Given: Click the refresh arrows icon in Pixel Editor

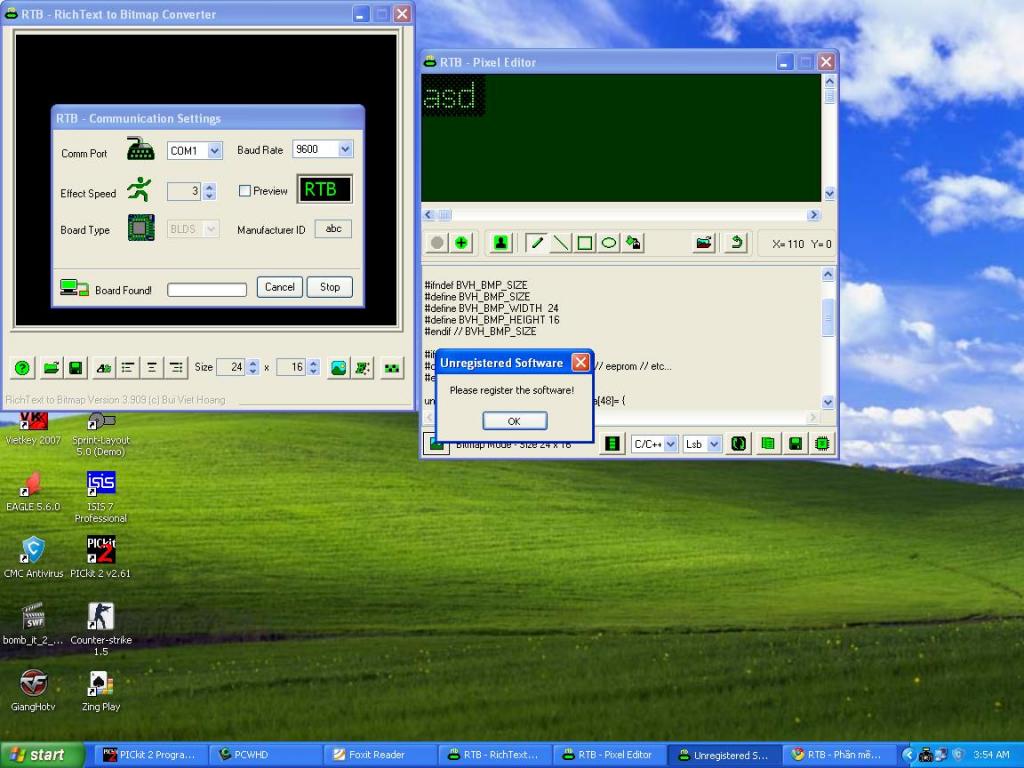Looking at the screenshot, I should 739,443.
